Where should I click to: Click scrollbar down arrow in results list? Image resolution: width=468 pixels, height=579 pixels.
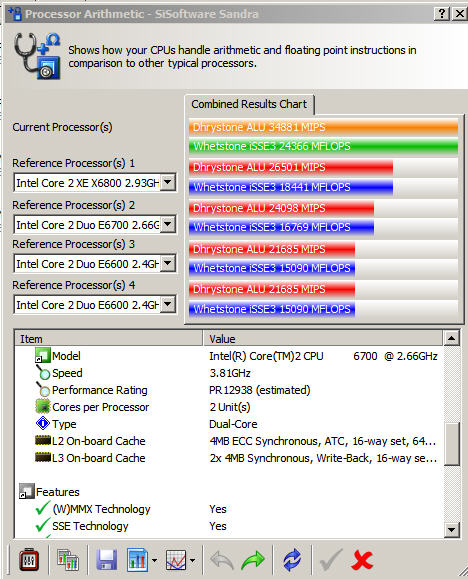[452, 530]
